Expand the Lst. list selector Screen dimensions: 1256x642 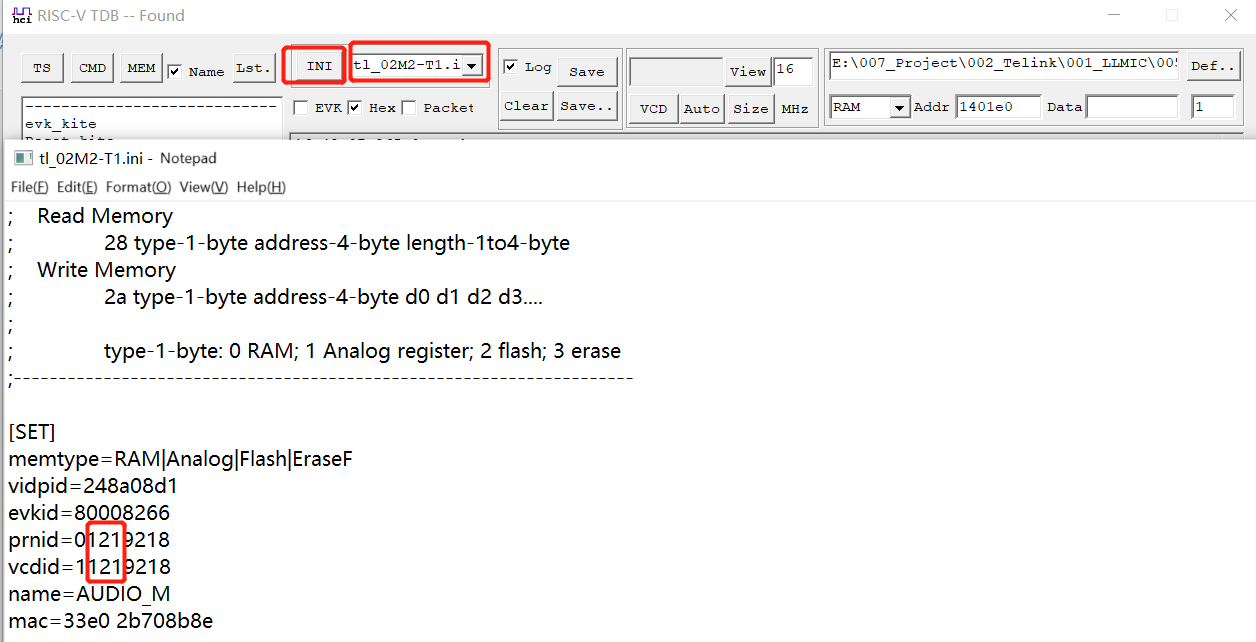coord(253,68)
